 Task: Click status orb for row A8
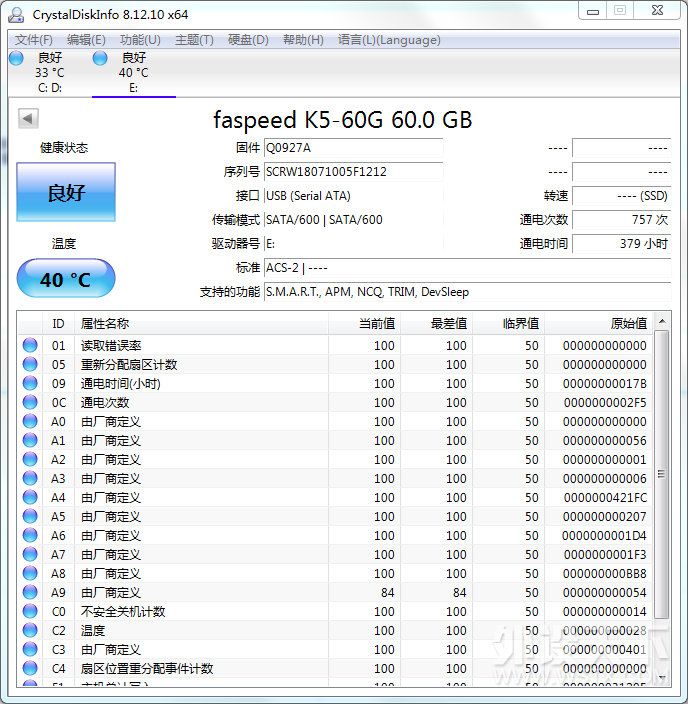[30, 573]
